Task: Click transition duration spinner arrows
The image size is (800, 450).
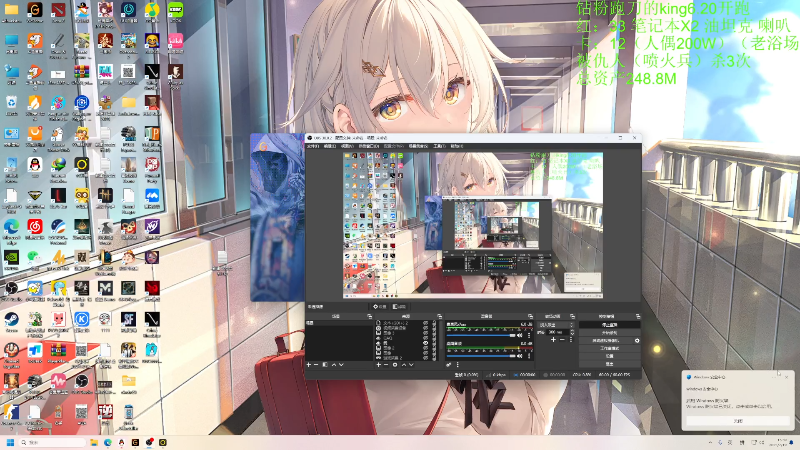Action: [572, 332]
